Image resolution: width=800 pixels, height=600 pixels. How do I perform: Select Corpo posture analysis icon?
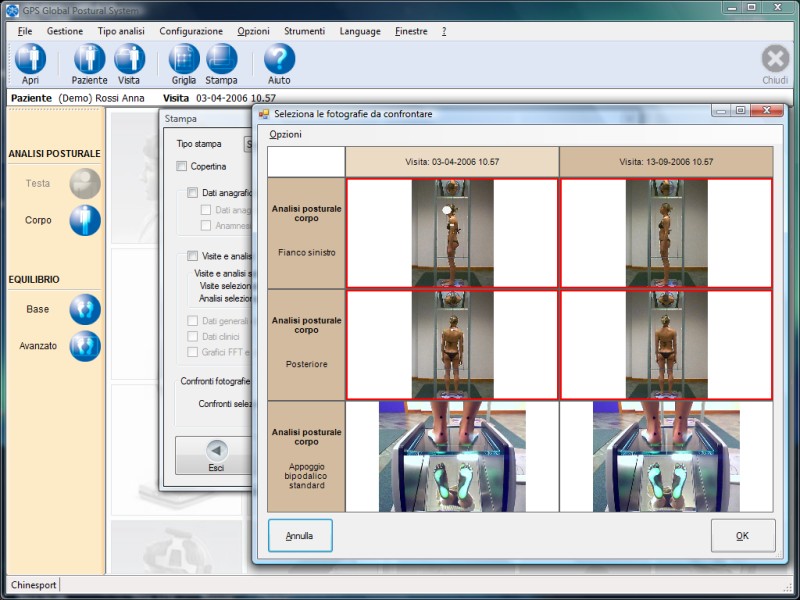85,220
